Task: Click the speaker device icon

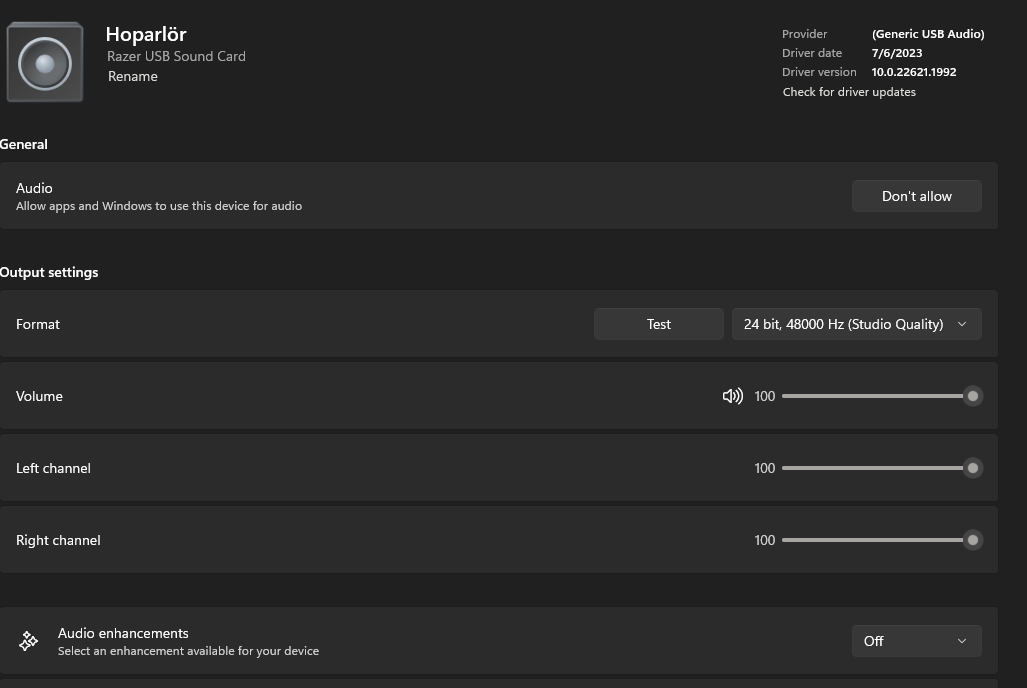Action: [45, 63]
